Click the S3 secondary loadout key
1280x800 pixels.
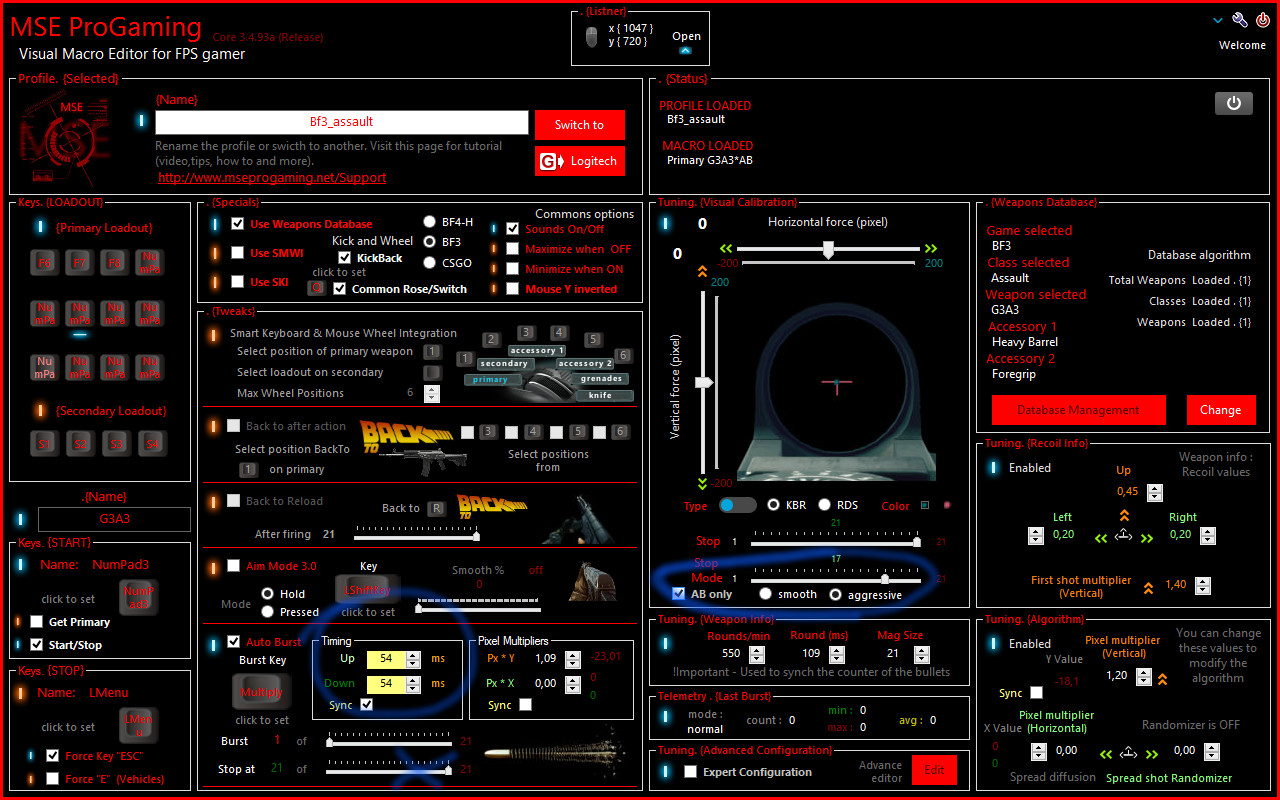click(115, 443)
